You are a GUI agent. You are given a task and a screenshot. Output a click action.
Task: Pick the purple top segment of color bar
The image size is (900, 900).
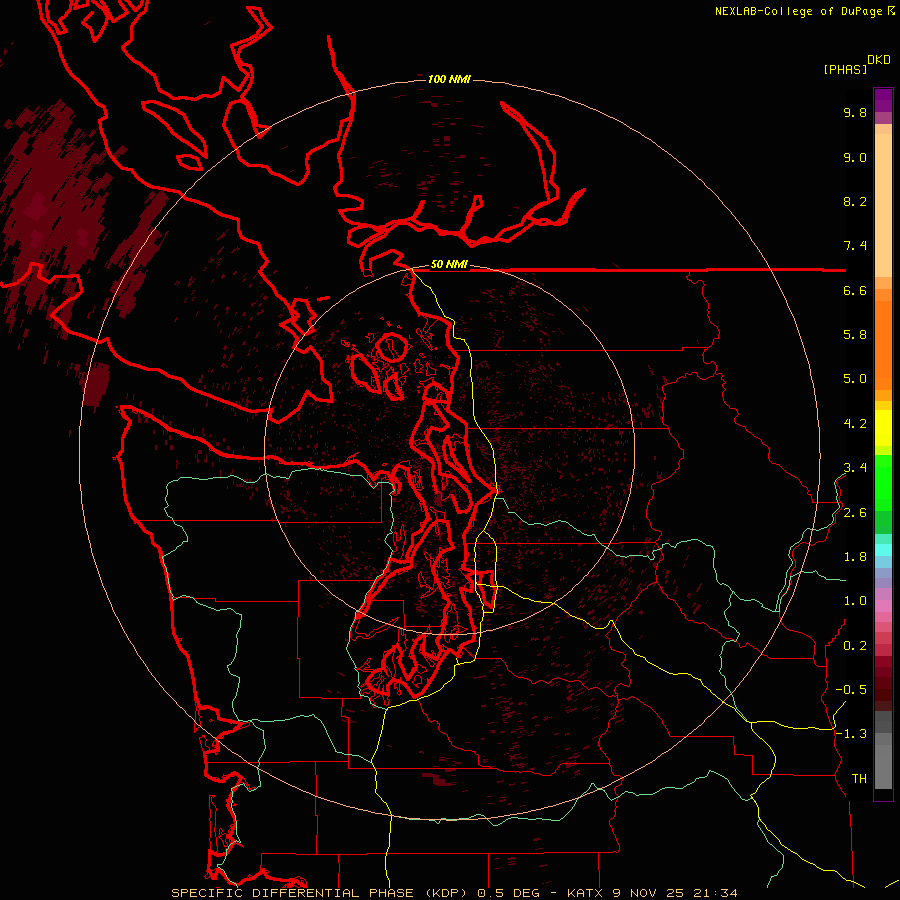point(883,100)
